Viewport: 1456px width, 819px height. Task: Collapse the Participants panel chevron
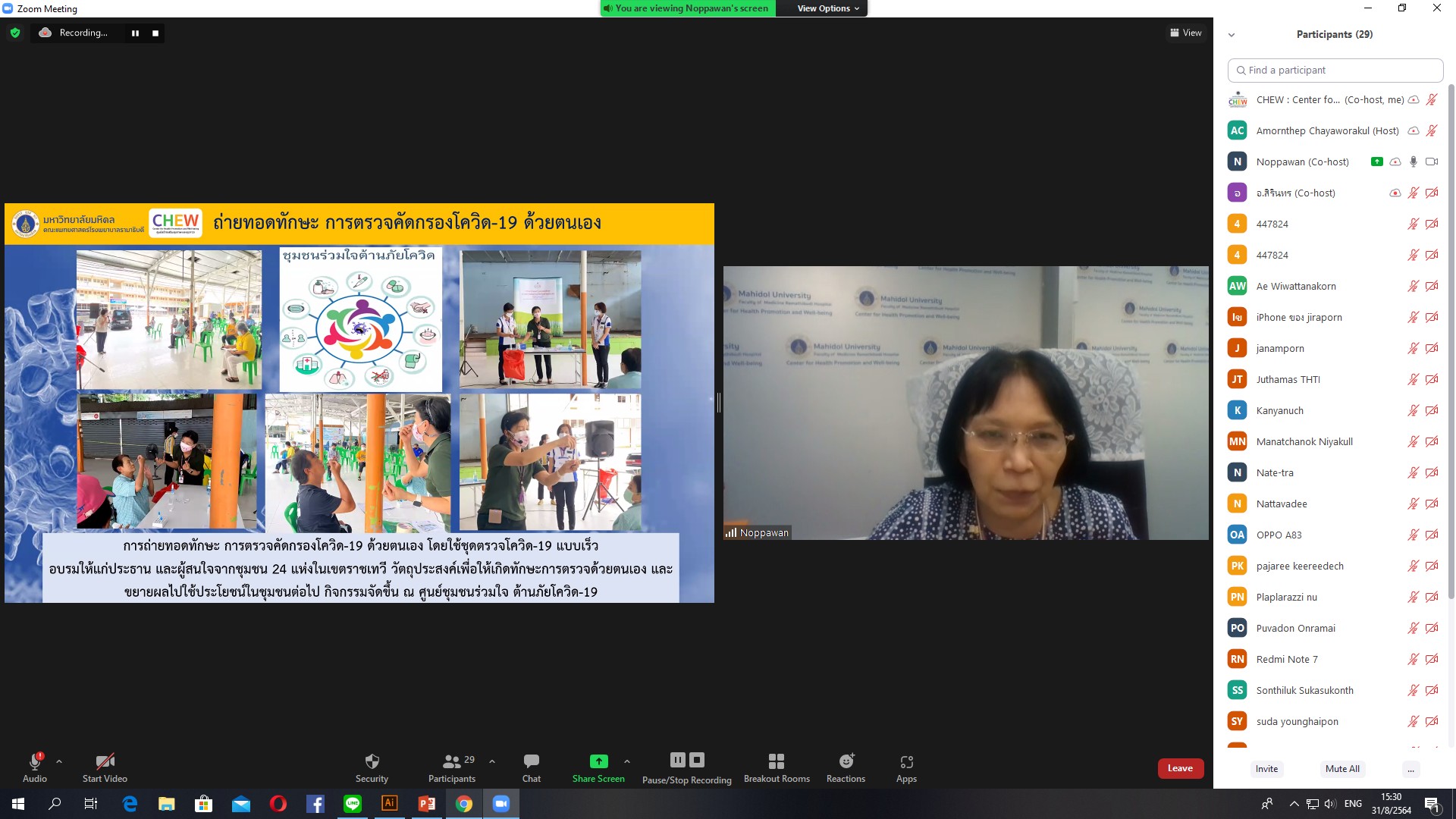pos(1232,35)
